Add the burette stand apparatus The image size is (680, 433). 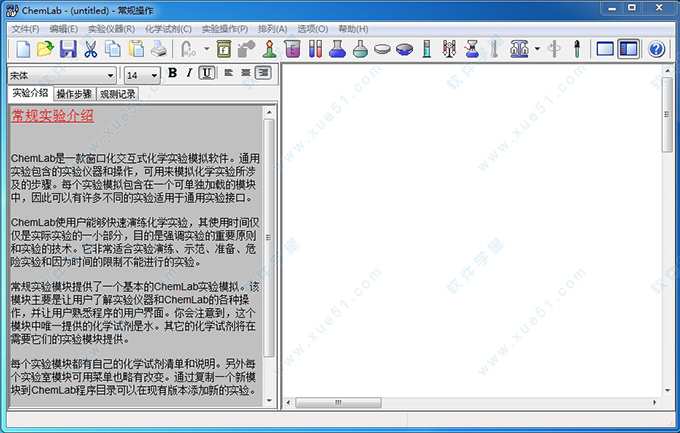(x=449, y=49)
